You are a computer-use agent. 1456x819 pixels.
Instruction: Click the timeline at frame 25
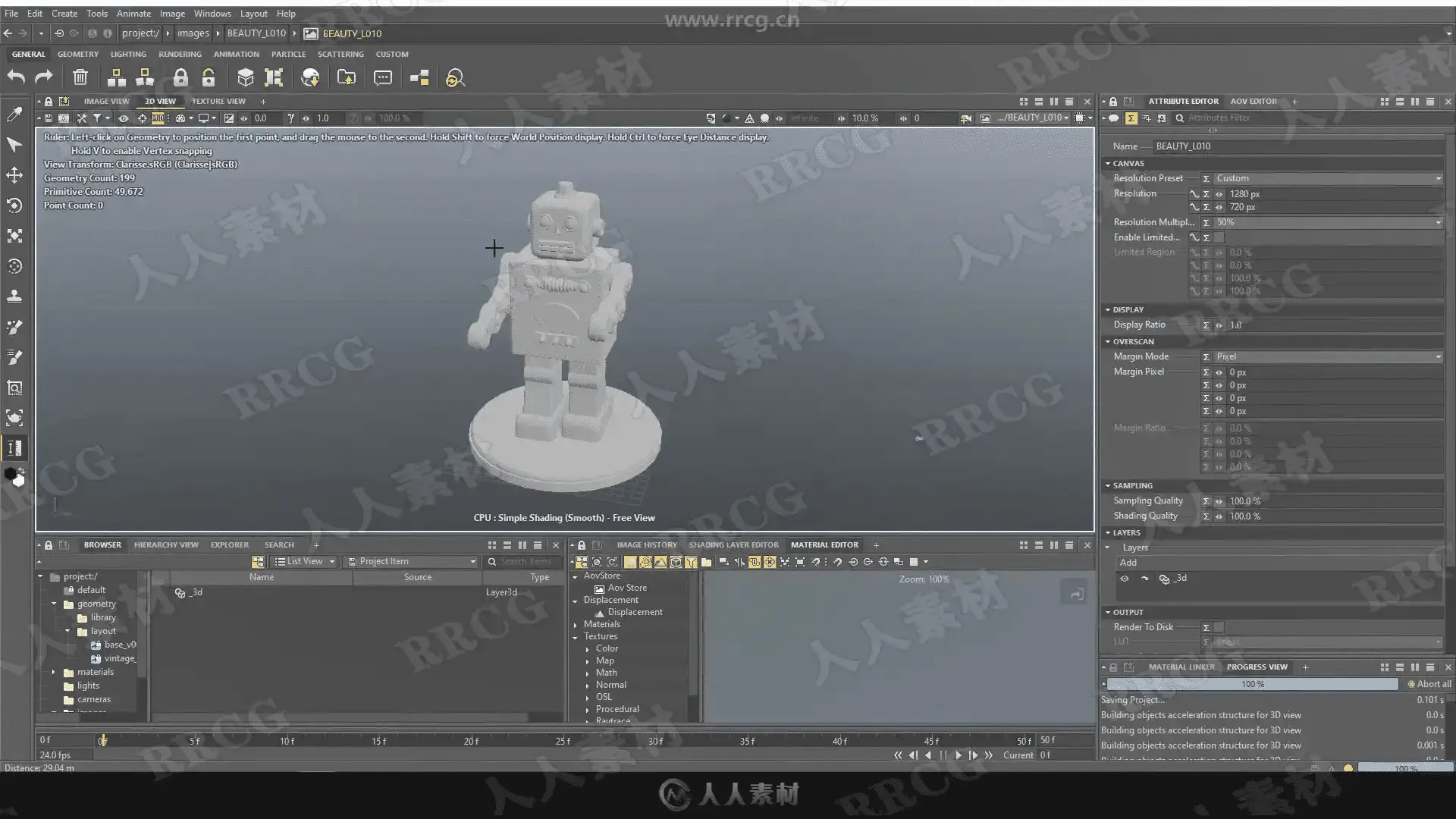click(x=563, y=741)
